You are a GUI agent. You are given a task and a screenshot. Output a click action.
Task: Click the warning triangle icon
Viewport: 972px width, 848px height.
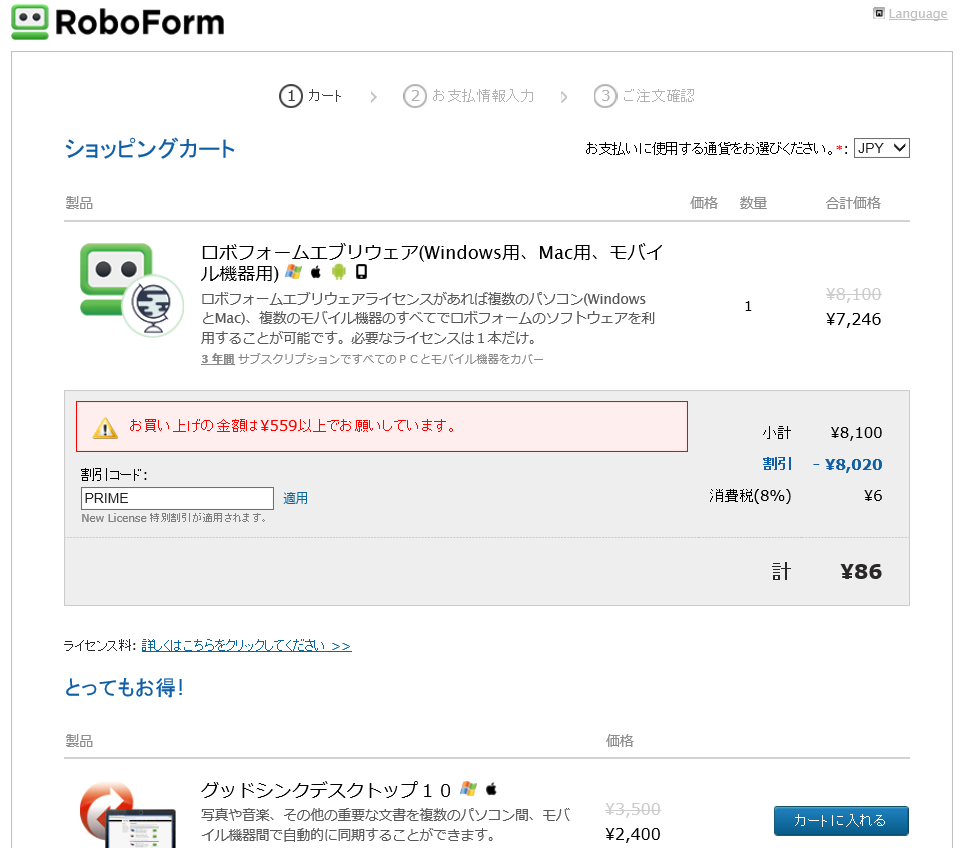(x=105, y=428)
